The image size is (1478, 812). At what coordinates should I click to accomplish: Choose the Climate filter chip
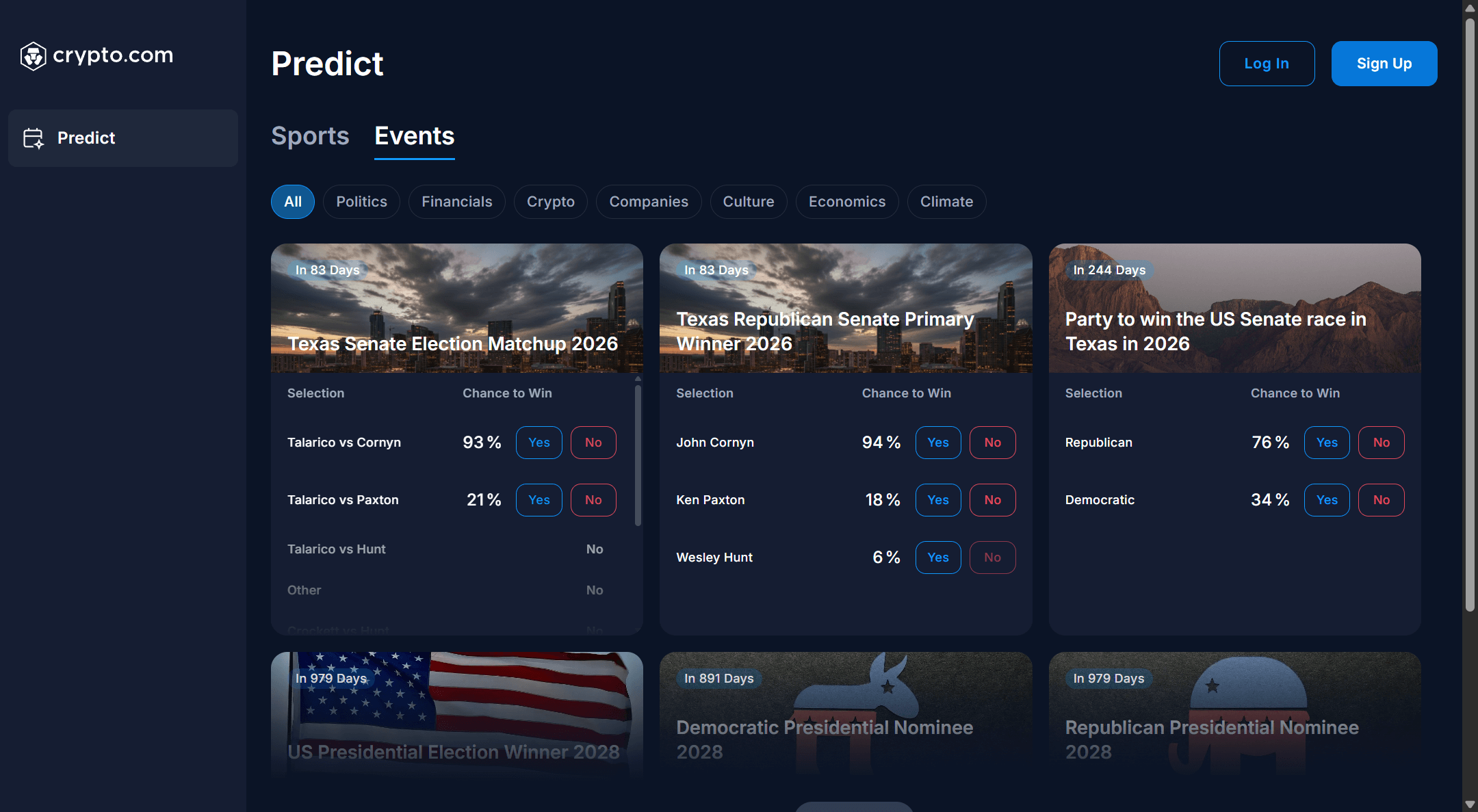tap(946, 202)
